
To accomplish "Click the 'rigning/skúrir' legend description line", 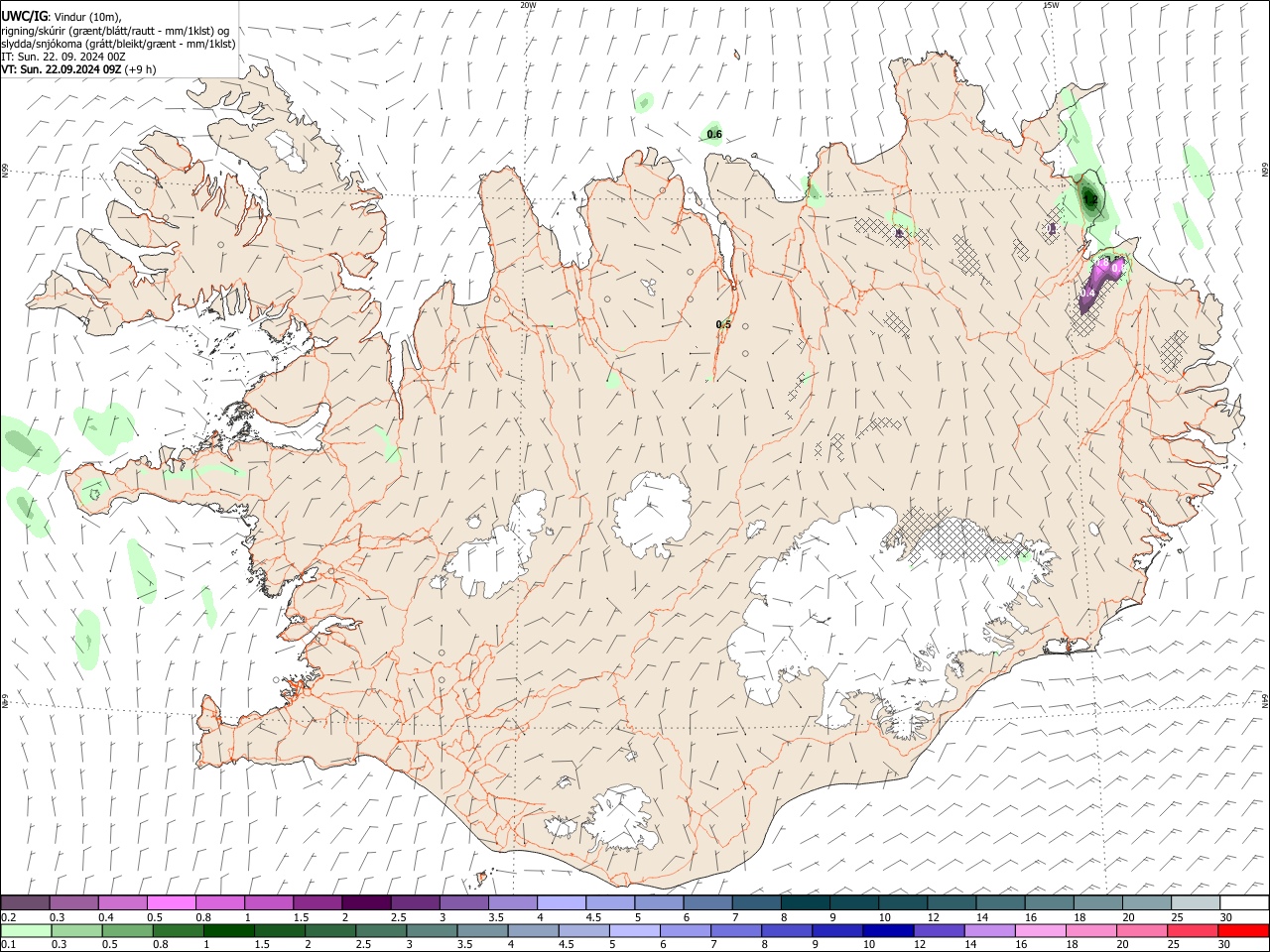I will [x=114, y=31].
